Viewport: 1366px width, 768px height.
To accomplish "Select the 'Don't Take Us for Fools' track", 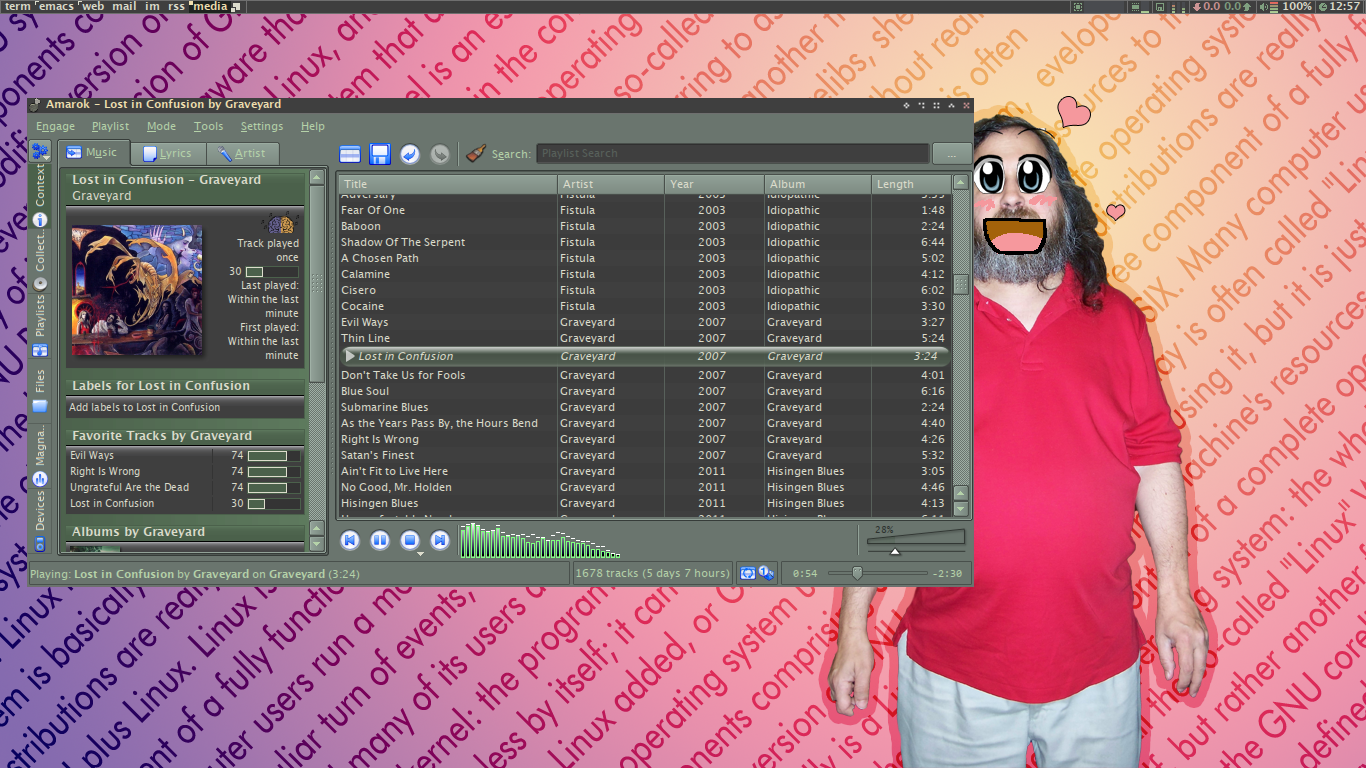I will [x=643, y=375].
